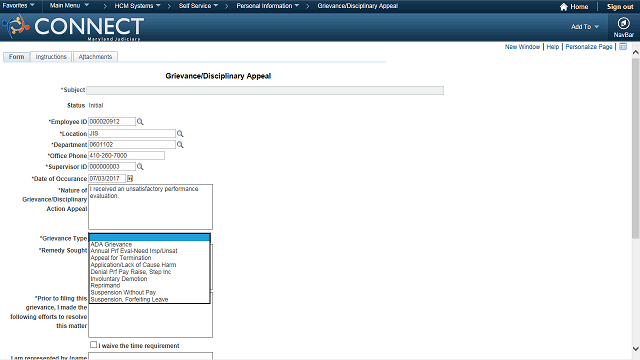Open the Department lookup magnifier

(x=180, y=144)
